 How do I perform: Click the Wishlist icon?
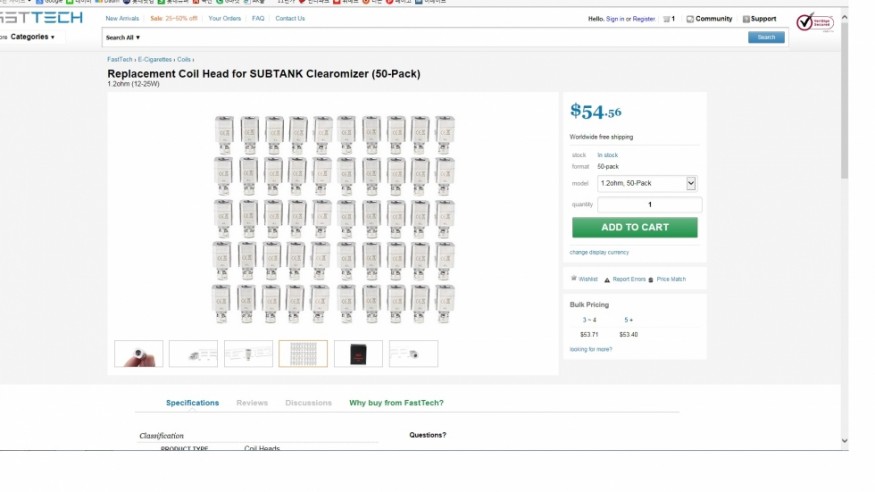[574, 279]
